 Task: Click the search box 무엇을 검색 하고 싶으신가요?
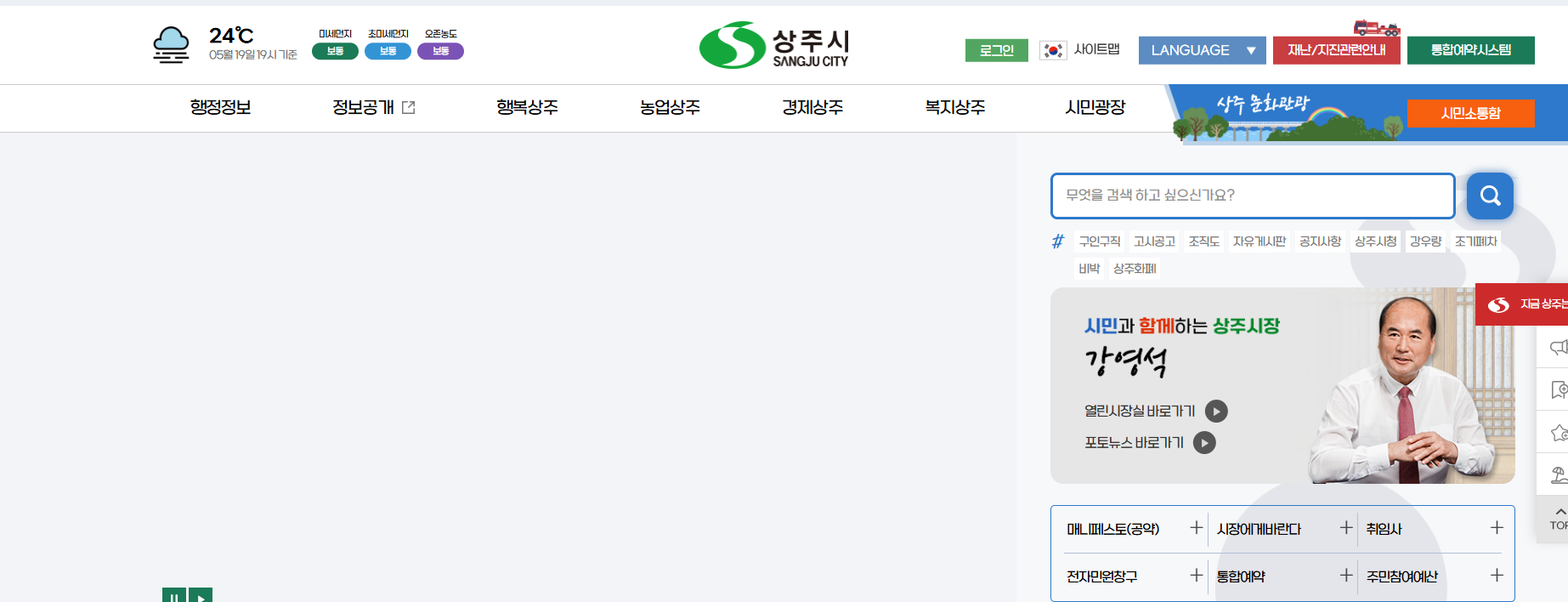1253,196
